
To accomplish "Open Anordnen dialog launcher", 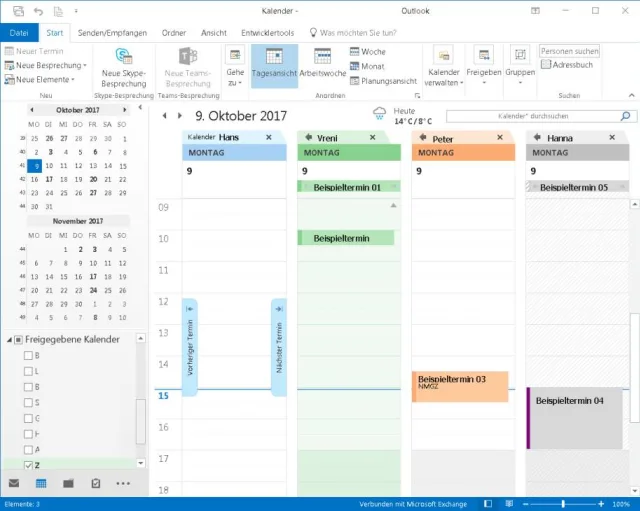I will coord(417,96).
